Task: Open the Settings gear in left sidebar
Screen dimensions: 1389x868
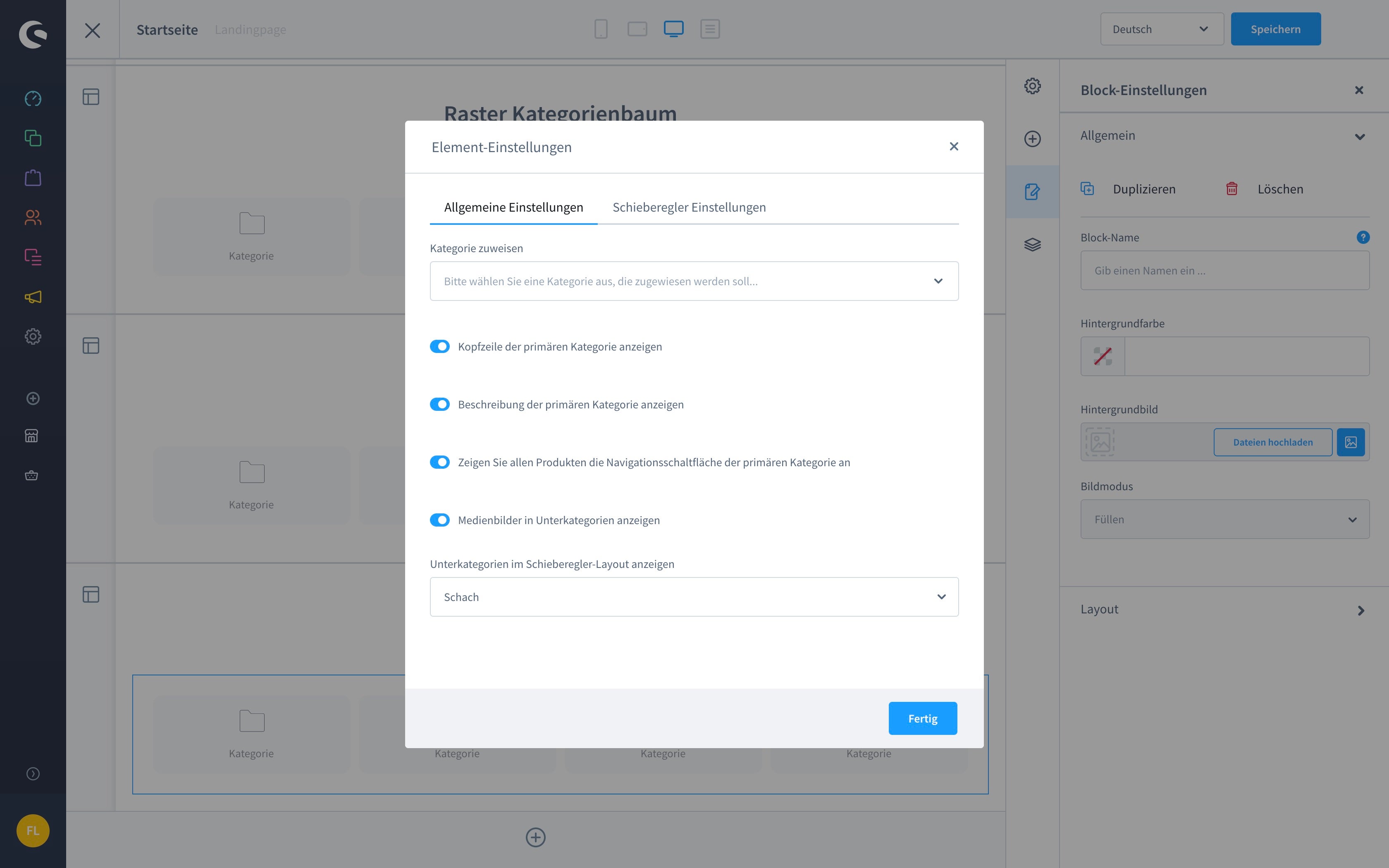Action: [x=33, y=336]
